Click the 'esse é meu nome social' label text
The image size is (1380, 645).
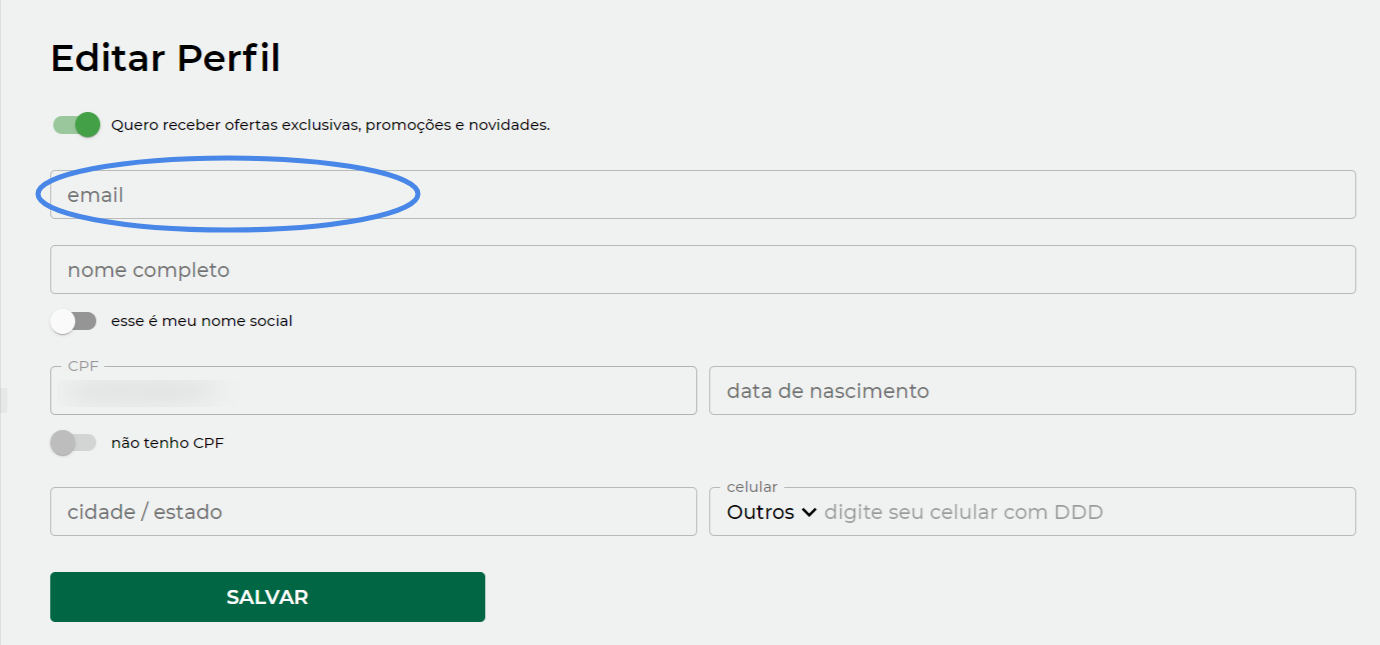click(202, 321)
